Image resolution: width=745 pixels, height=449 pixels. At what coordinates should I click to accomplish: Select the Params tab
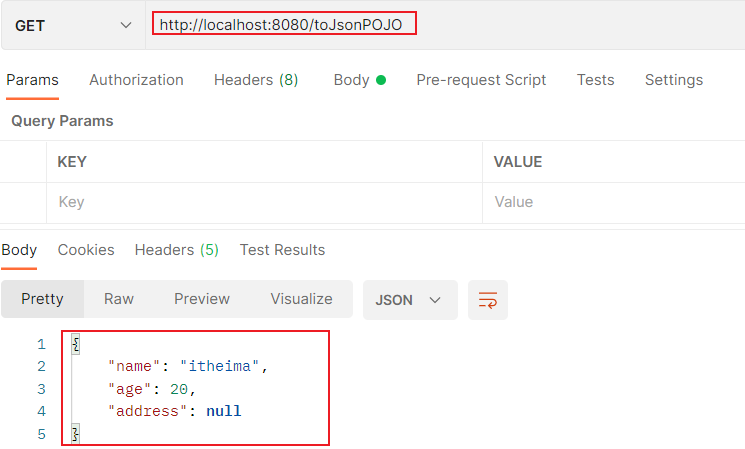coord(33,80)
